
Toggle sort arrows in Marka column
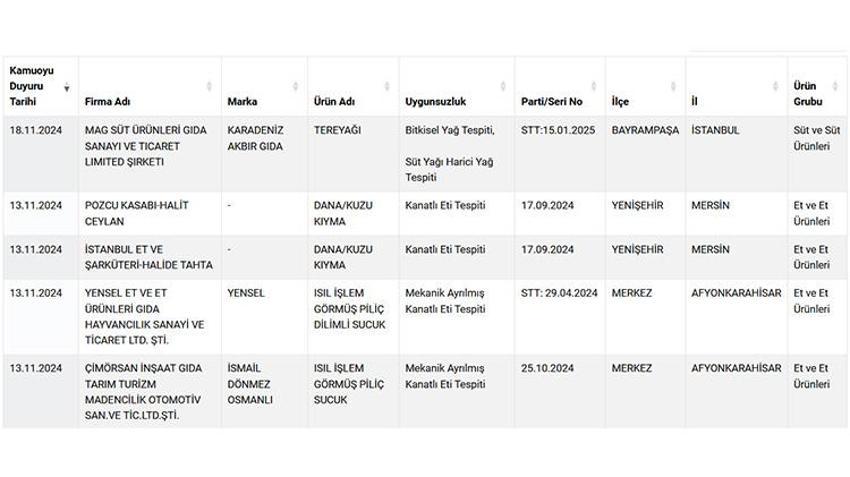[x=295, y=86]
